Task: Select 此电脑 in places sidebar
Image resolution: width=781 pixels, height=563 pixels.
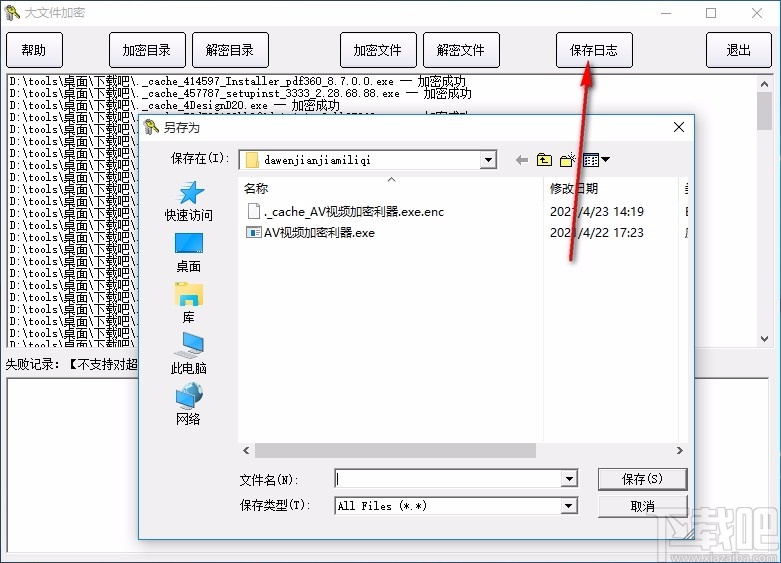Action: (189, 354)
